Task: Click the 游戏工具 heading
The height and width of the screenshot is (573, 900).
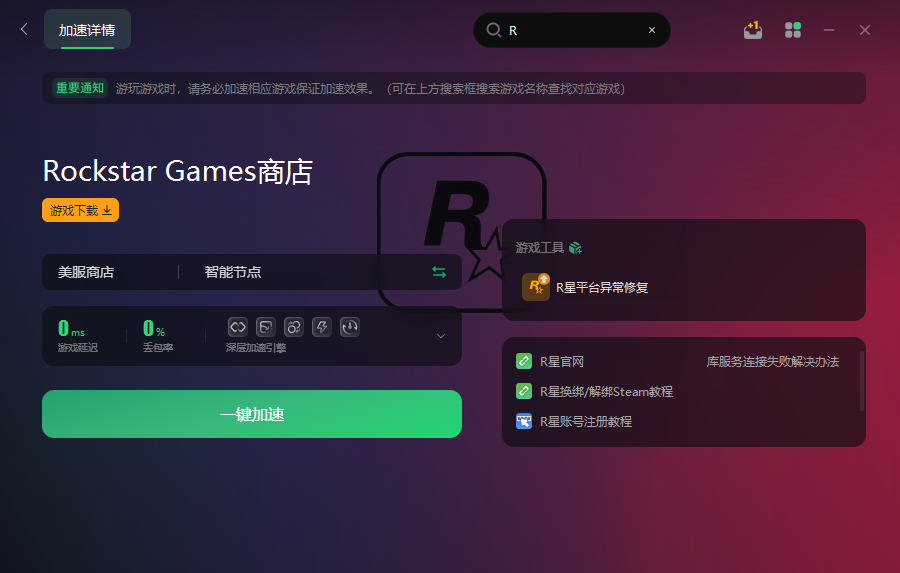Action: click(x=540, y=247)
